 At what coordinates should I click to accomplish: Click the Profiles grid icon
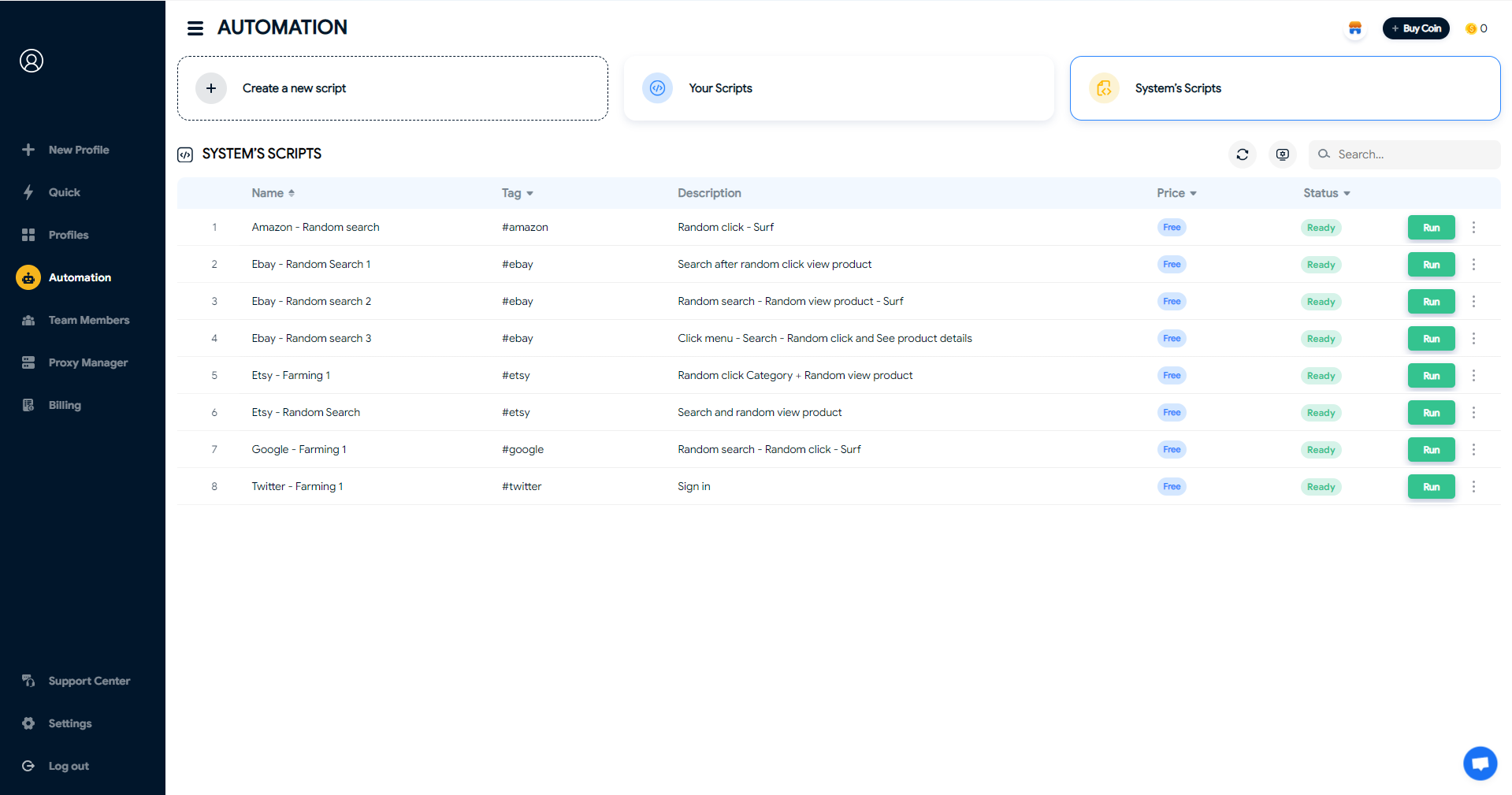point(28,235)
